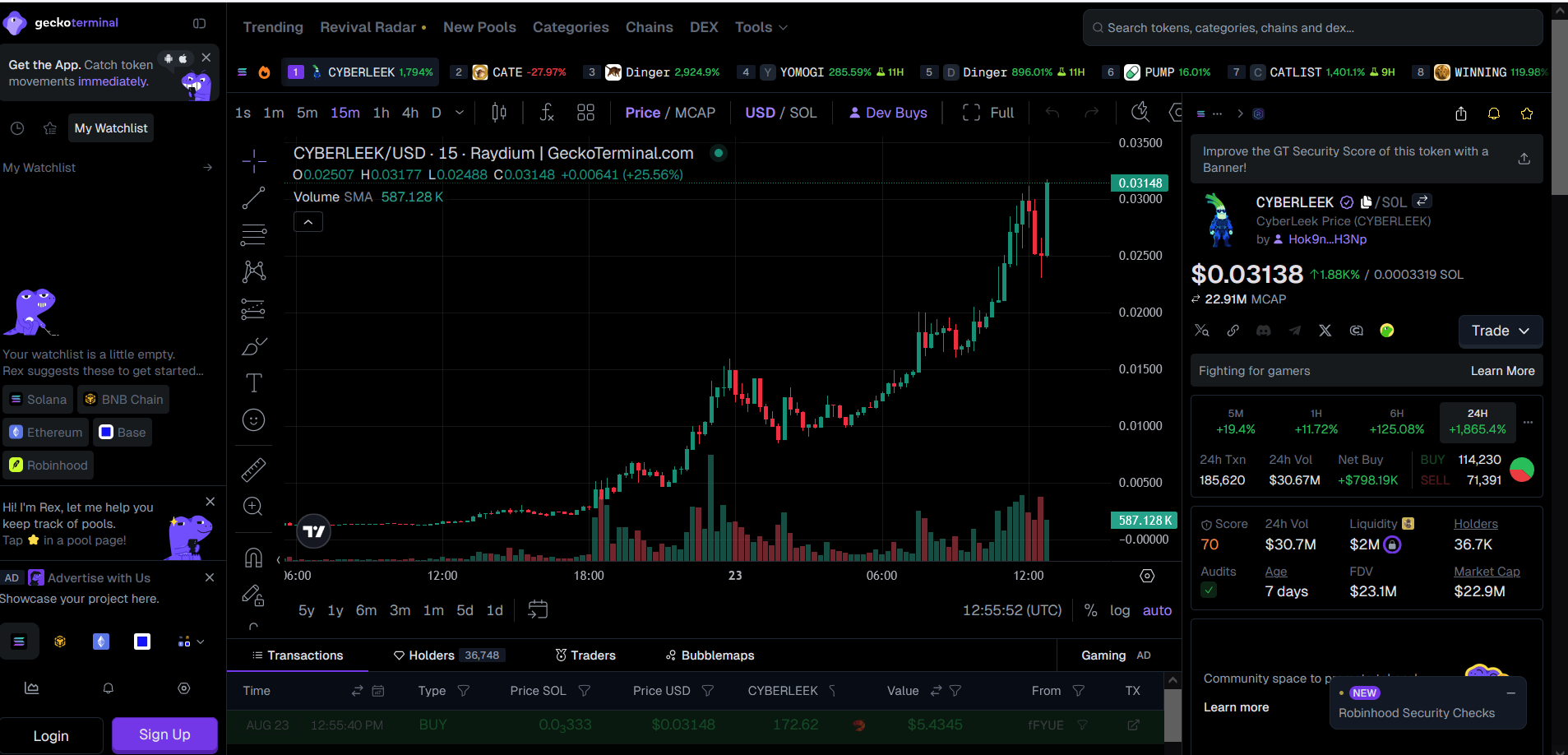Swap the CYBERLEEK/SOL pair direction
The image size is (1568, 755).
(x=1422, y=201)
